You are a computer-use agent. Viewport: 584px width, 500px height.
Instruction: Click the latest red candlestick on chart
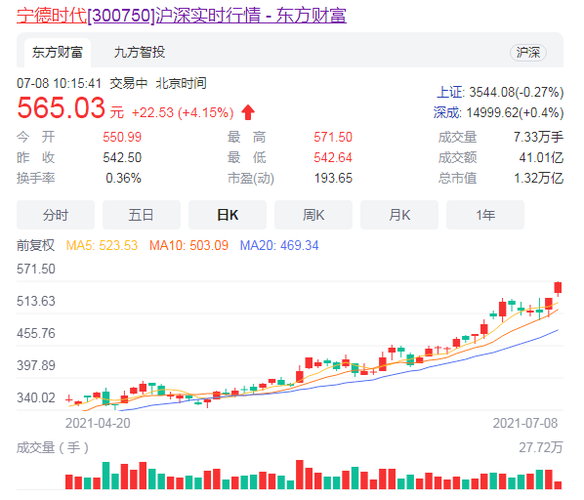[558, 288]
